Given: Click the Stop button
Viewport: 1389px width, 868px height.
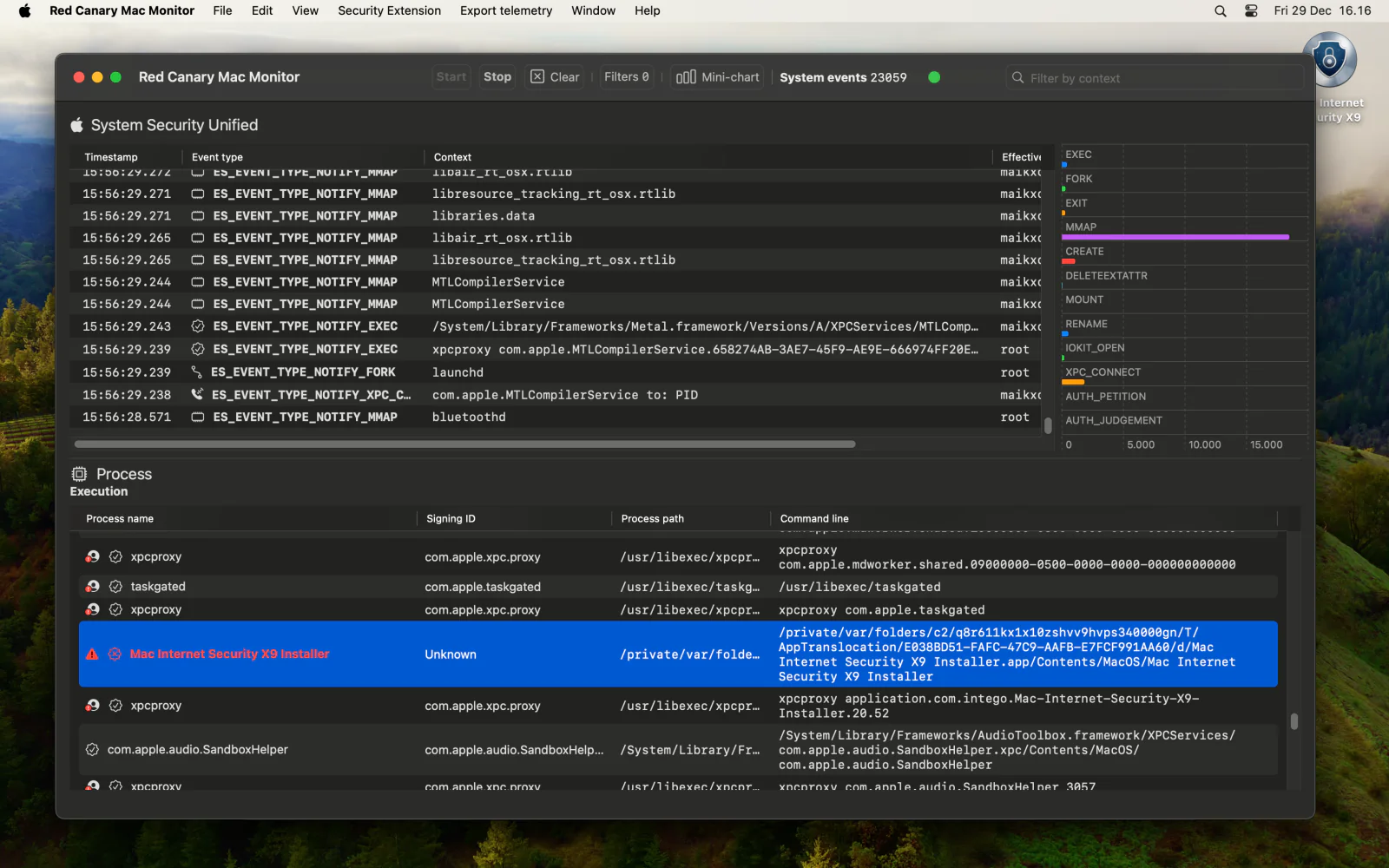Looking at the screenshot, I should click(497, 77).
